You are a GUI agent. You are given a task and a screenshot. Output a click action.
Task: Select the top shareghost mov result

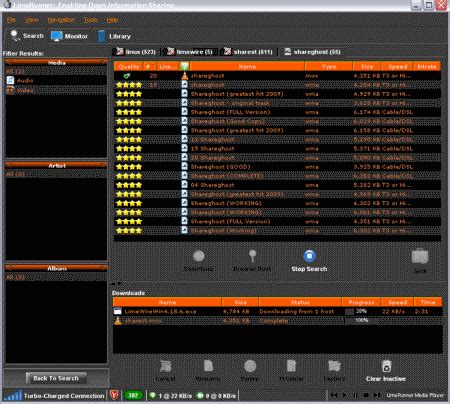(277, 76)
